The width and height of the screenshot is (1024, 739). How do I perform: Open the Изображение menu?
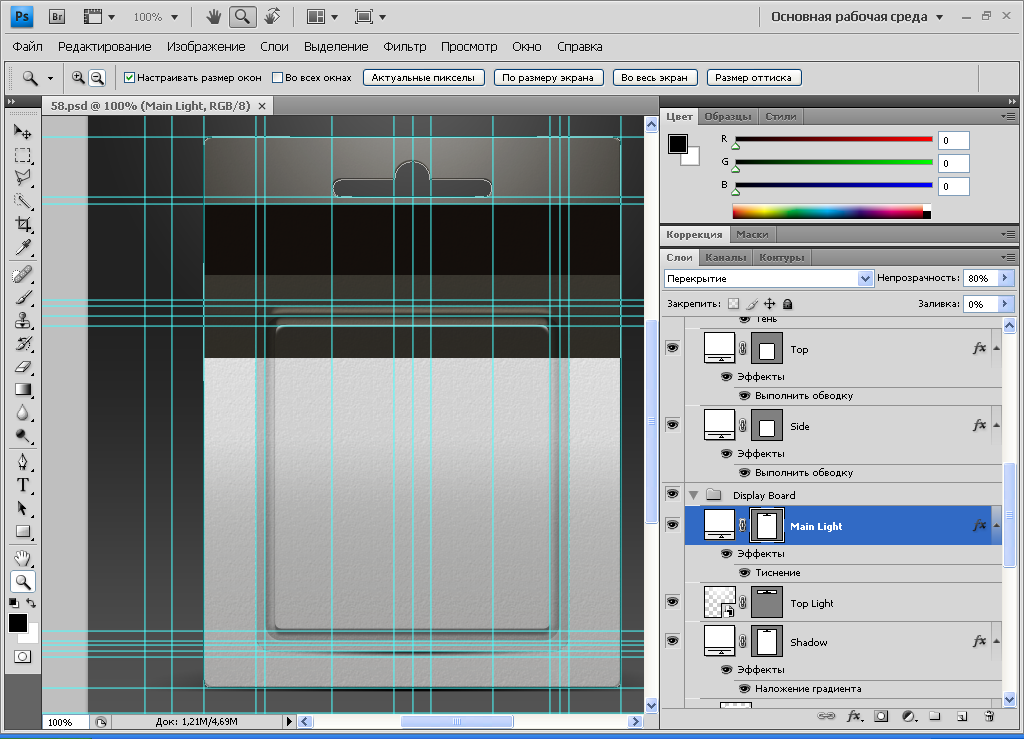click(206, 46)
